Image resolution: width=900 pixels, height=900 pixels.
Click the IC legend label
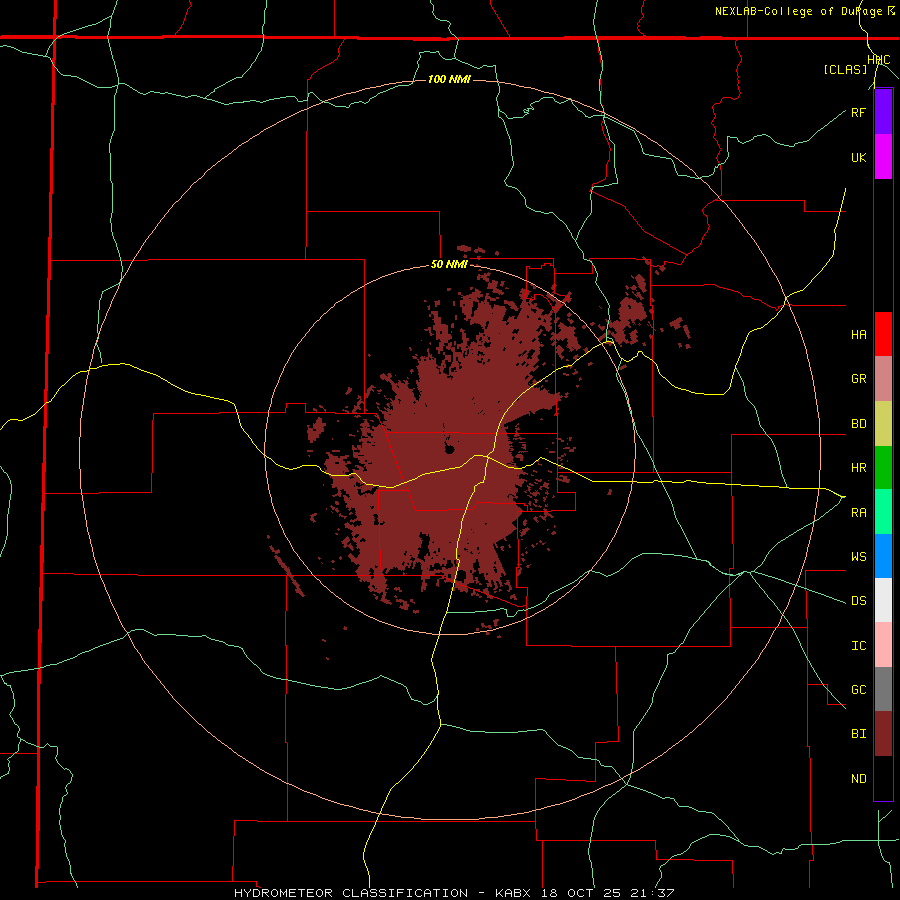coord(858,646)
